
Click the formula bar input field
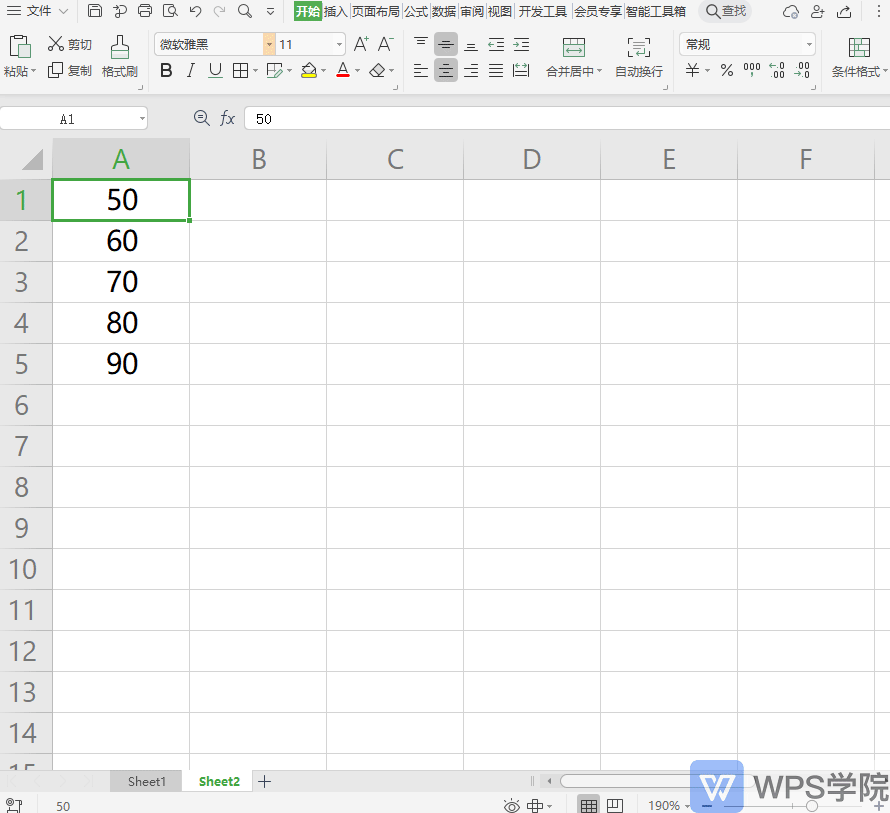(x=560, y=119)
